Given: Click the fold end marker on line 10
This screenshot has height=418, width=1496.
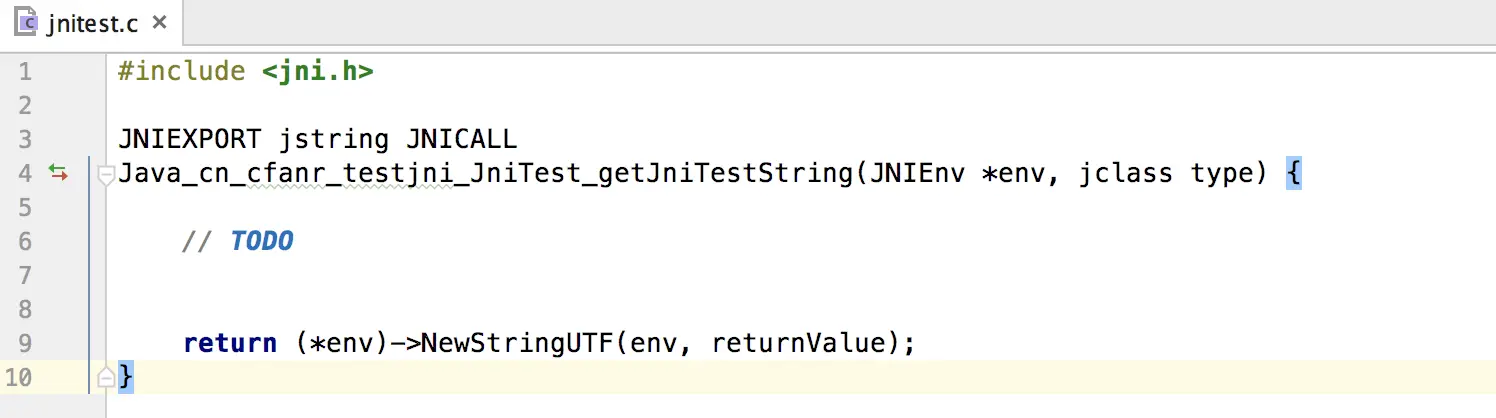Looking at the screenshot, I should [104, 377].
